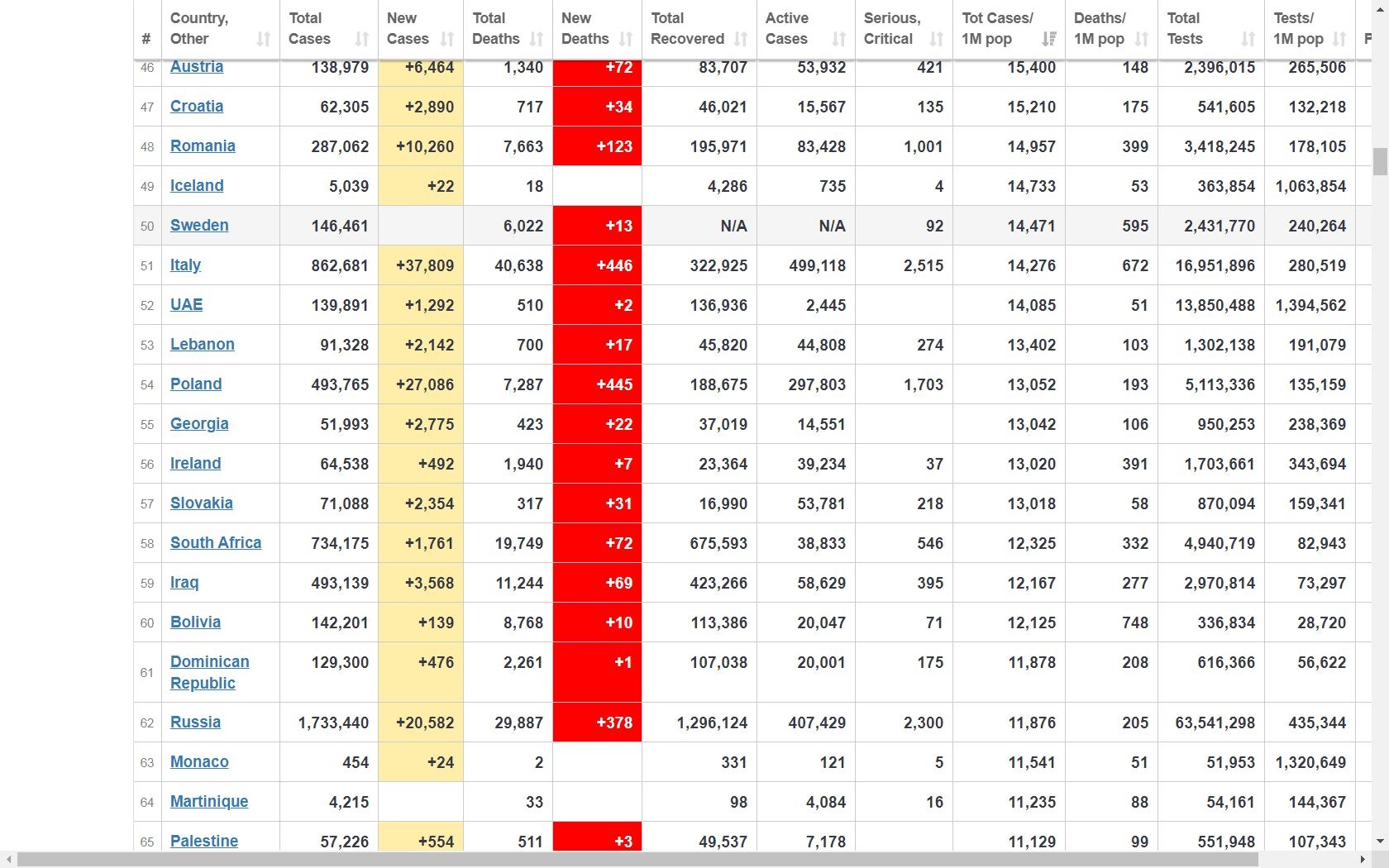Select Lebanon's serious critical 274
The height and width of the screenshot is (868, 1389).
[x=904, y=345]
